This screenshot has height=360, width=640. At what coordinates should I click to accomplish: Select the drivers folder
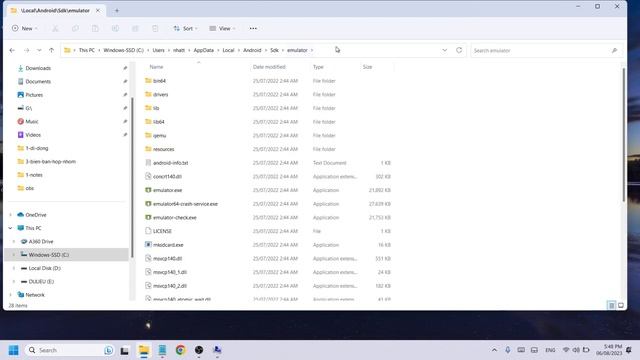(x=160, y=94)
